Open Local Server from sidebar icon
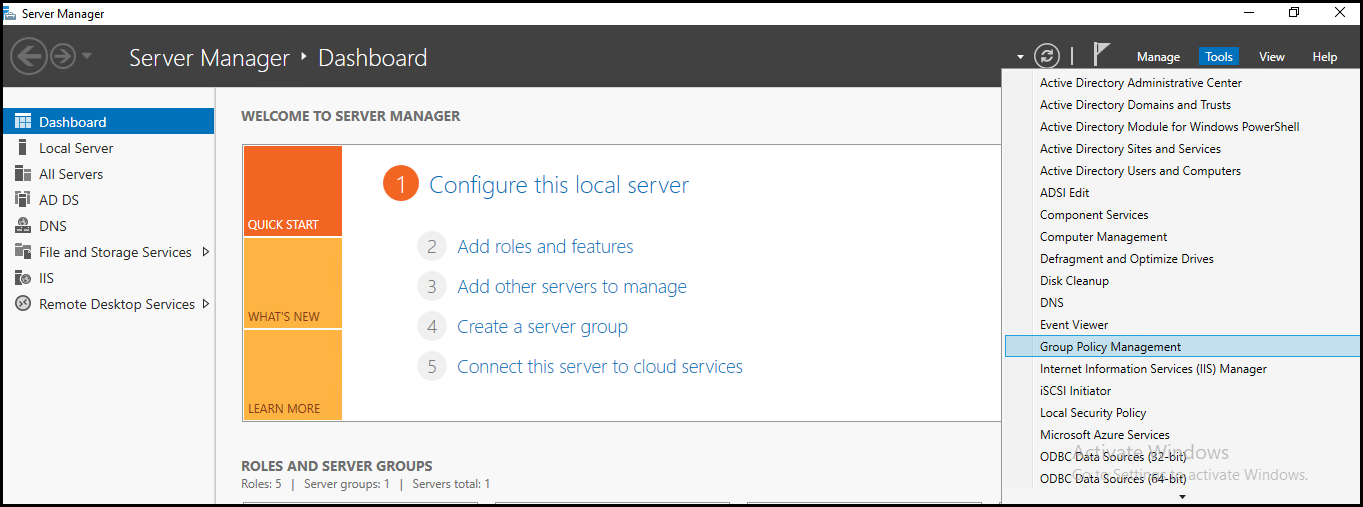 coord(23,148)
